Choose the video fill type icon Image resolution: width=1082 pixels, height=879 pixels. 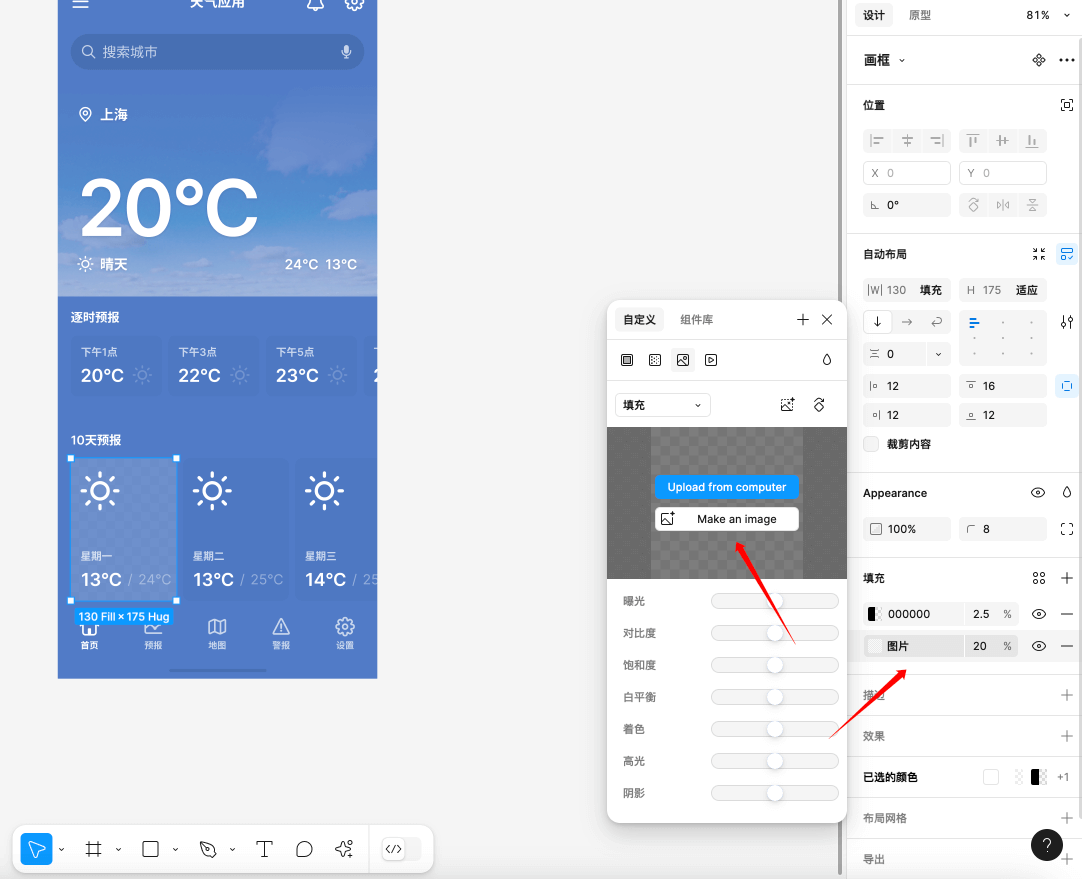click(x=711, y=360)
